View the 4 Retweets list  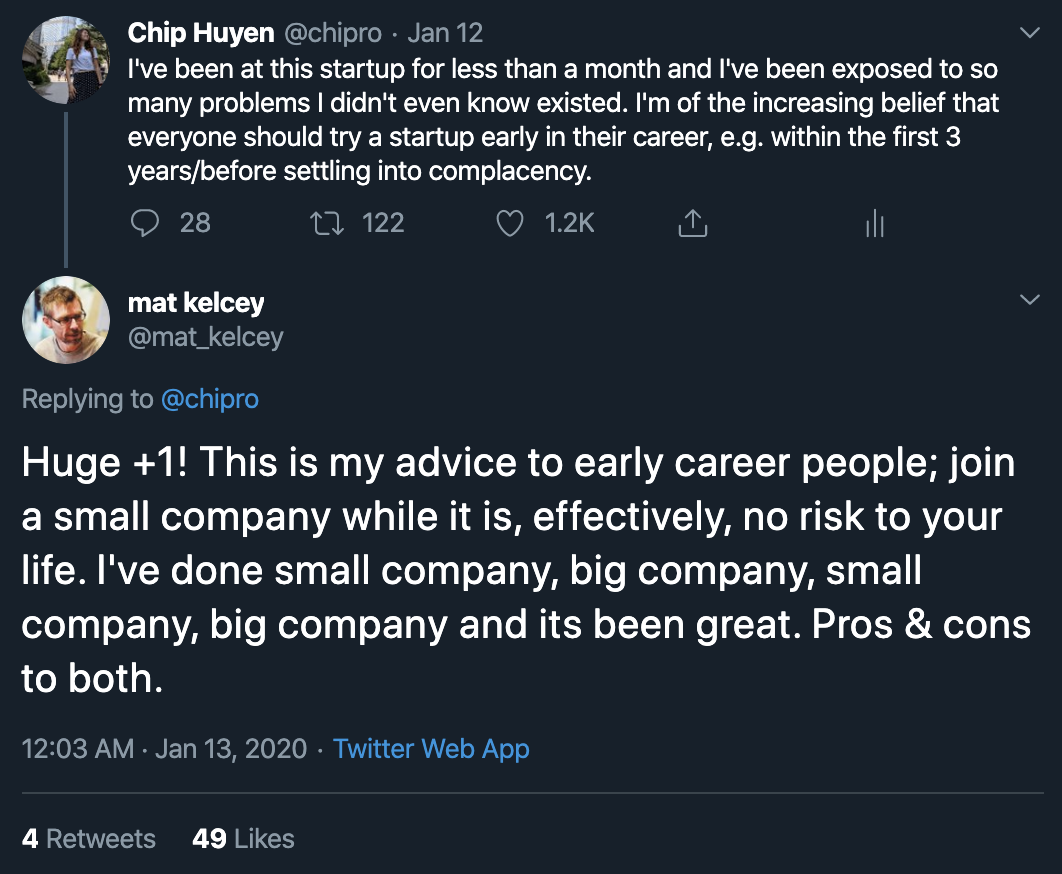click(89, 839)
